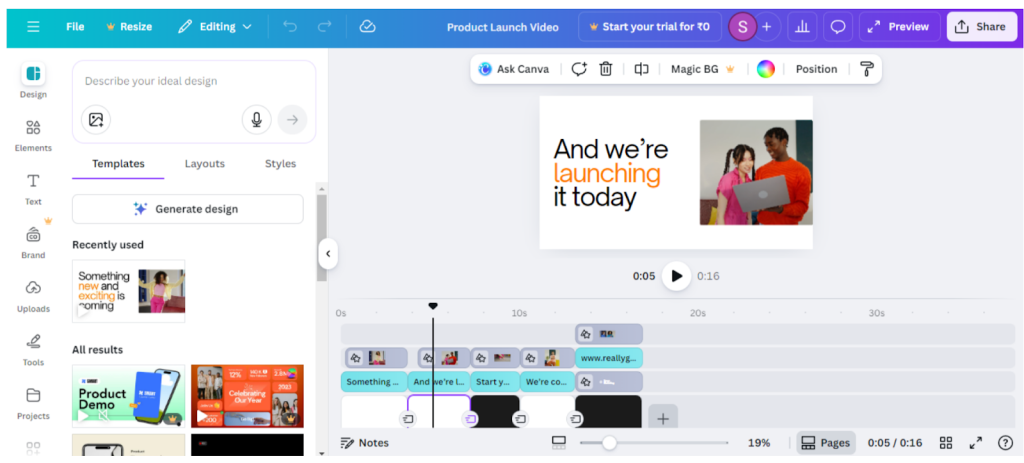The width and height of the screenshot is (1024, 463).
Task: Open Ask Canva assistant
Action: click(x=514, y=69)
